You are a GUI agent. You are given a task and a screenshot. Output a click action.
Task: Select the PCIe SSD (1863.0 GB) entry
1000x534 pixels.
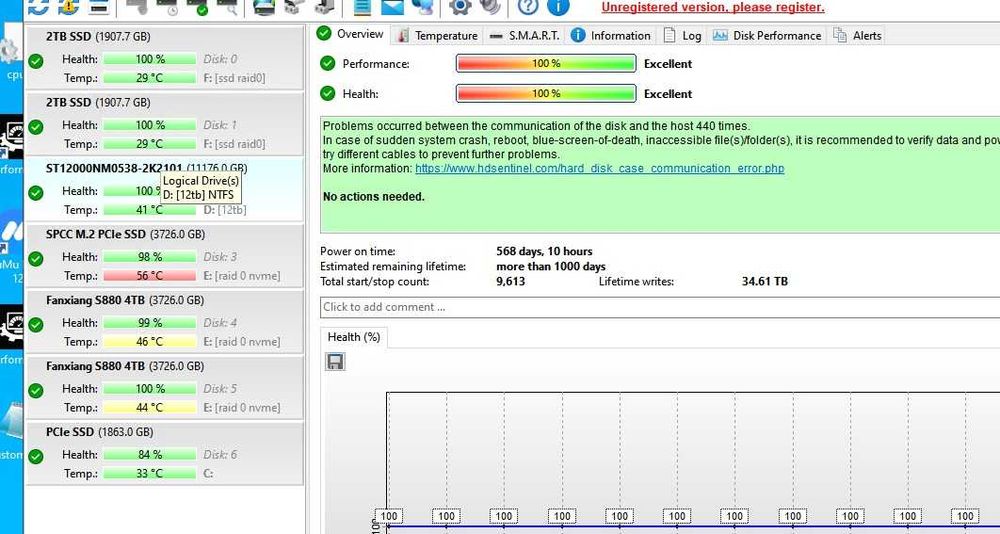coord(165,454)
